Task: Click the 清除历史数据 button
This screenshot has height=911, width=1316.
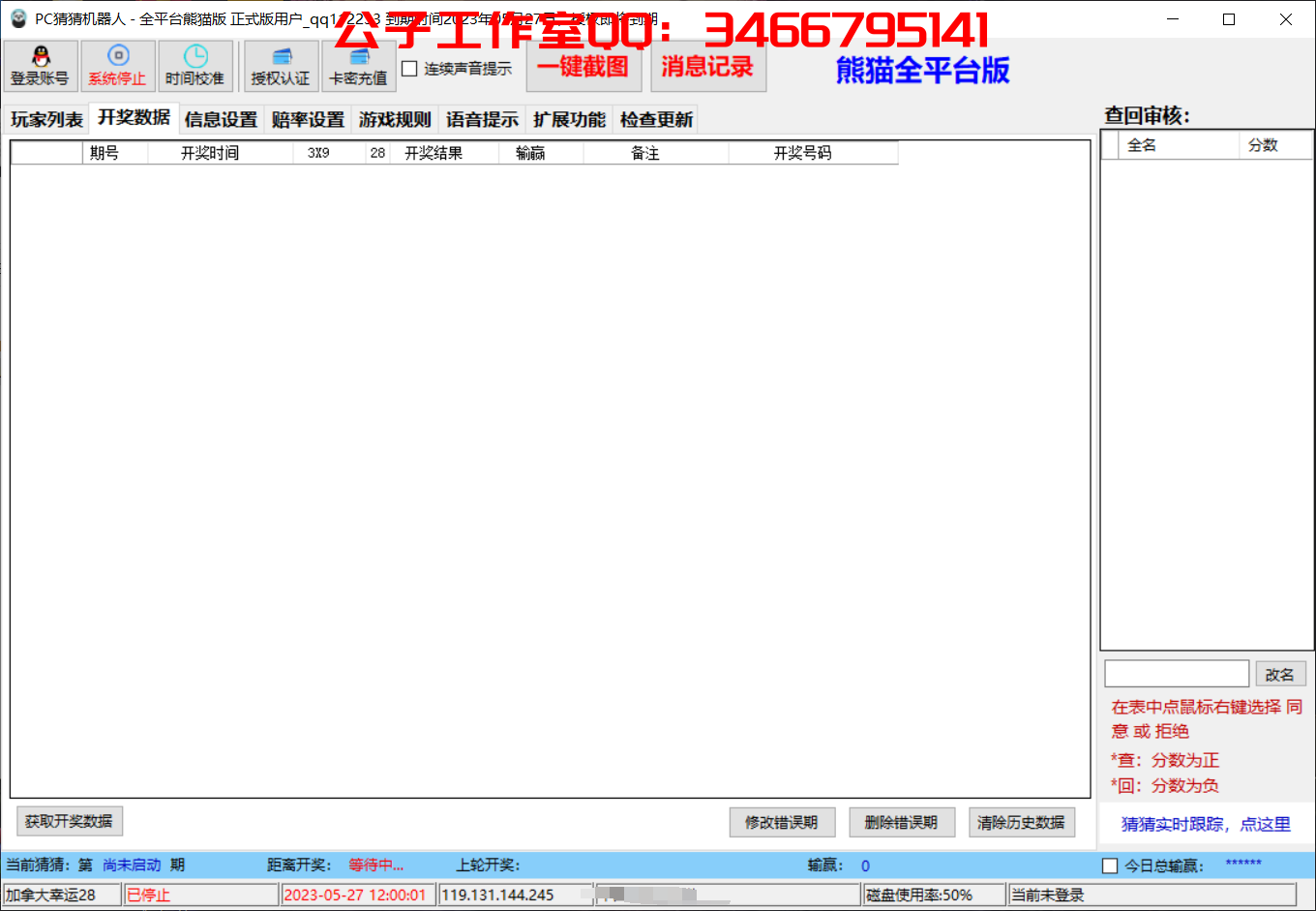Action: pyautogui.click(x=1022, y=822)
